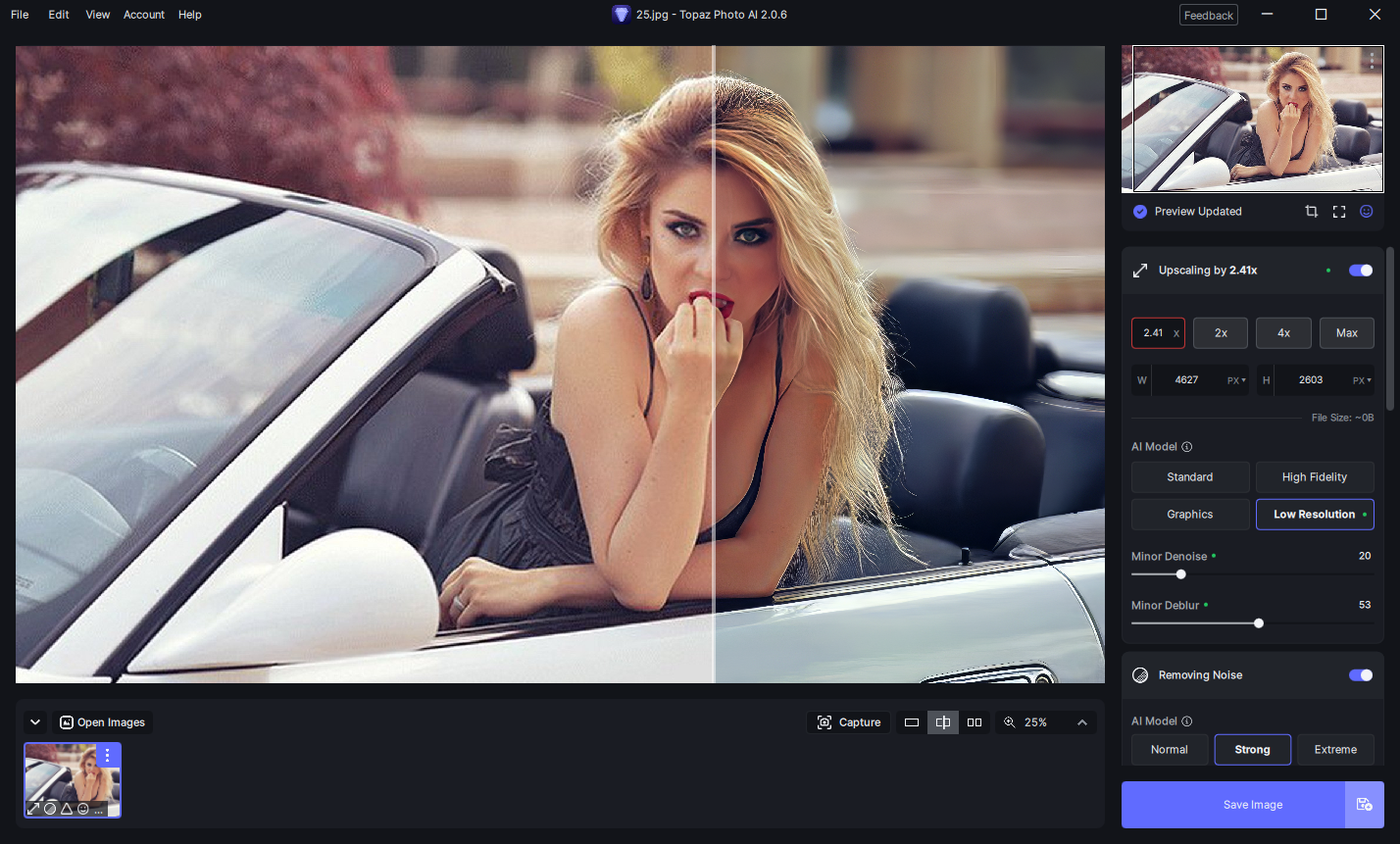Select the side-by-side view icon
The height and width of the screenshot is (844, 1400).
[x=975, y=722]
